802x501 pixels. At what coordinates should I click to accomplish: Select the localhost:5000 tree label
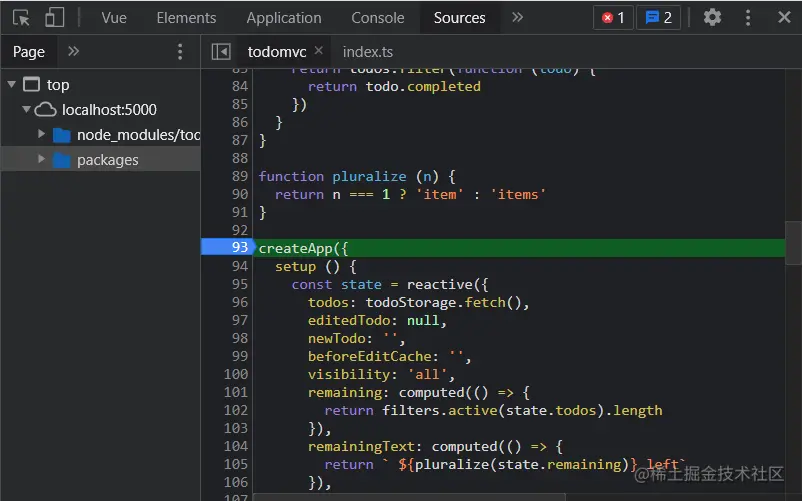pos(109,109)
